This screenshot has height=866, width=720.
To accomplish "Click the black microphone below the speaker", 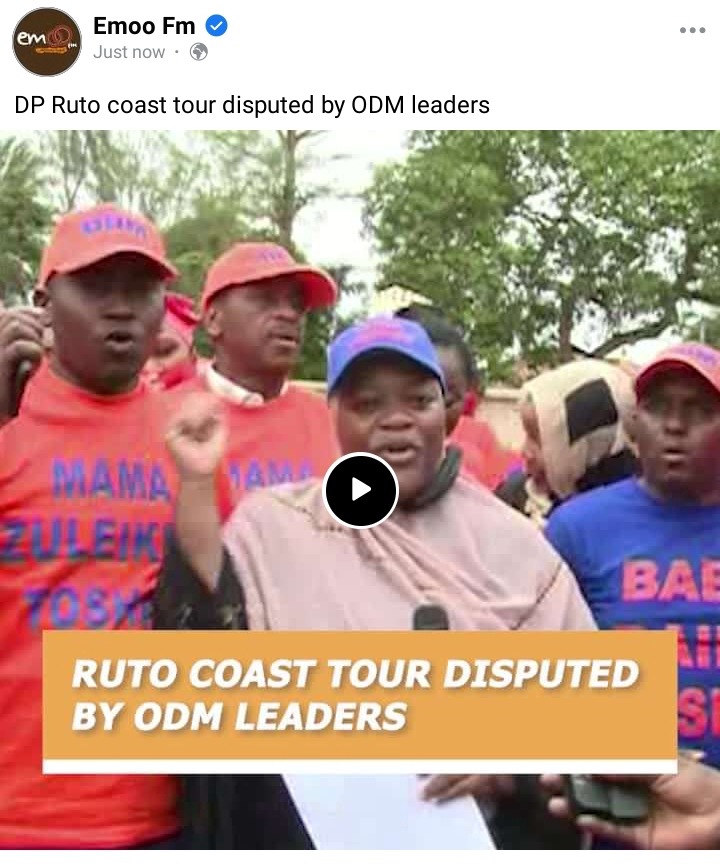I will pyautogui.click(x=431, y=617).
